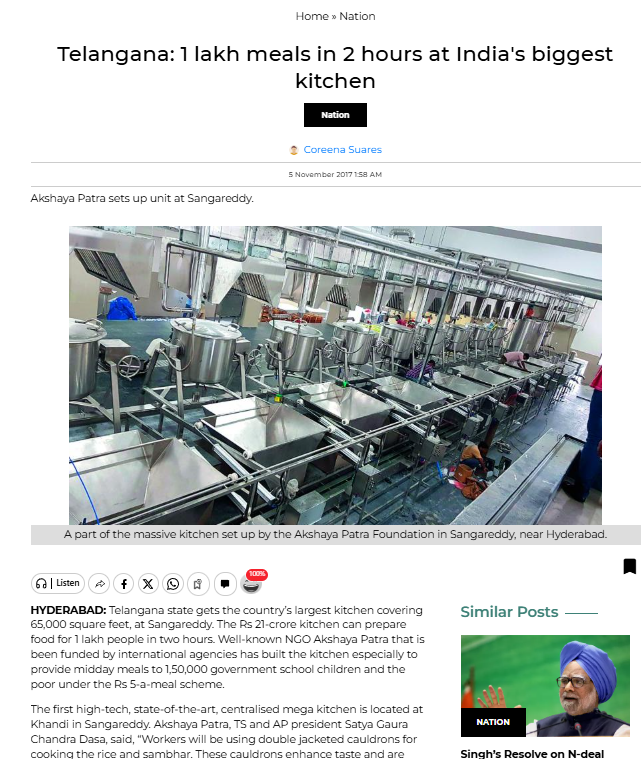
Task: Click the laughing emoji reaction icon
Action: point(251,586)
